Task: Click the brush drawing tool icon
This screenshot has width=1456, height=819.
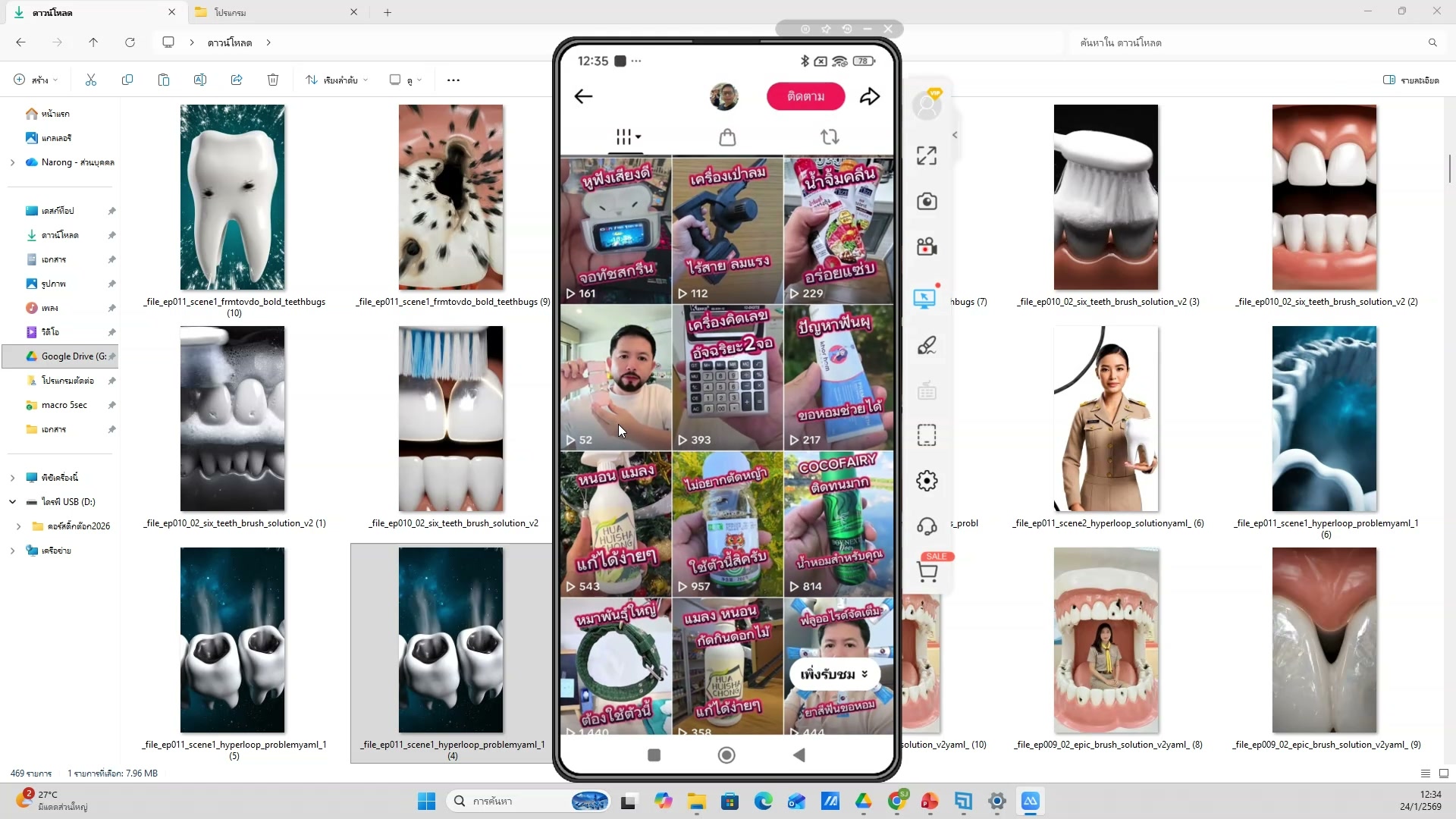Action: tap(926, 346)
